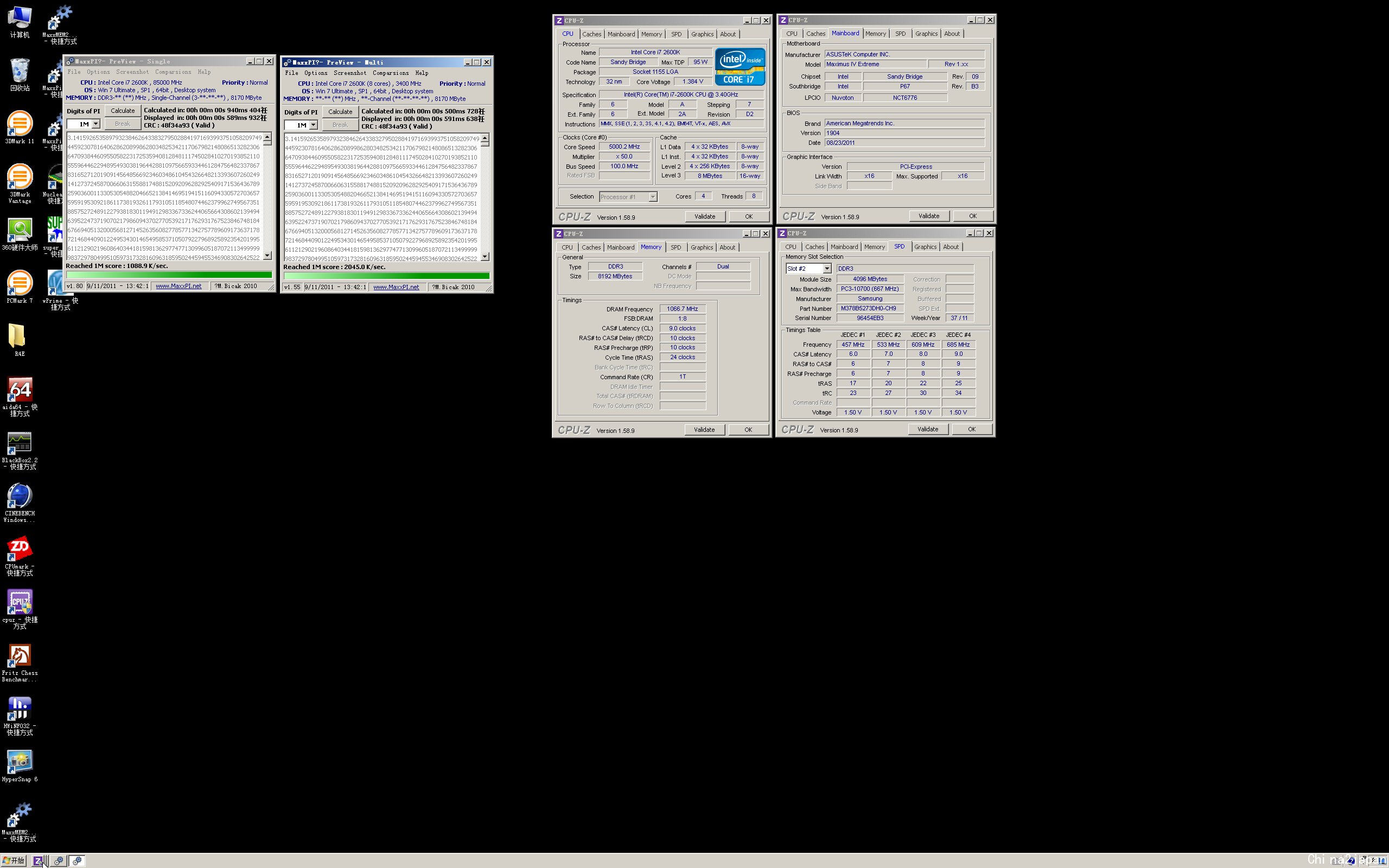Viewport: 1389px width, 868px height.
Task: Click the Core Speed 5000.2 MHz field
Action: (625, 147)
